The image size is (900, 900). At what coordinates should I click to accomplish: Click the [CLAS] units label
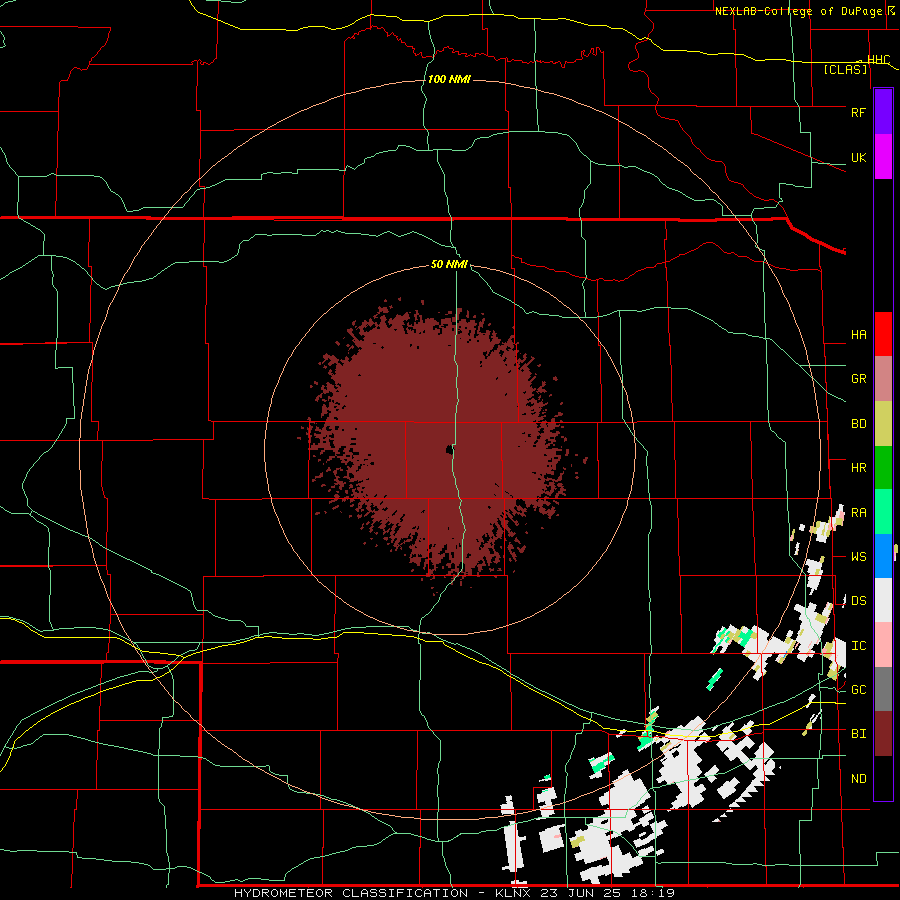pos(845,70)
